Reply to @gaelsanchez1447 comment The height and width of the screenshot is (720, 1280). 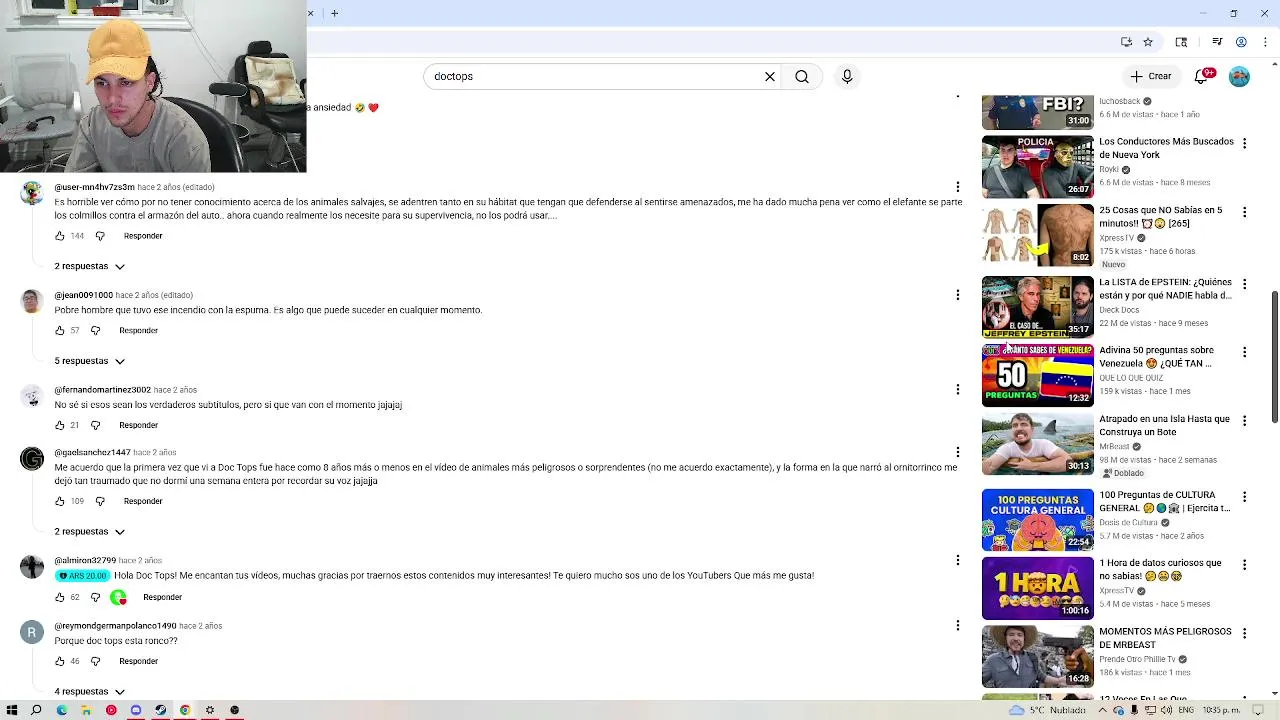coord(143,501)
